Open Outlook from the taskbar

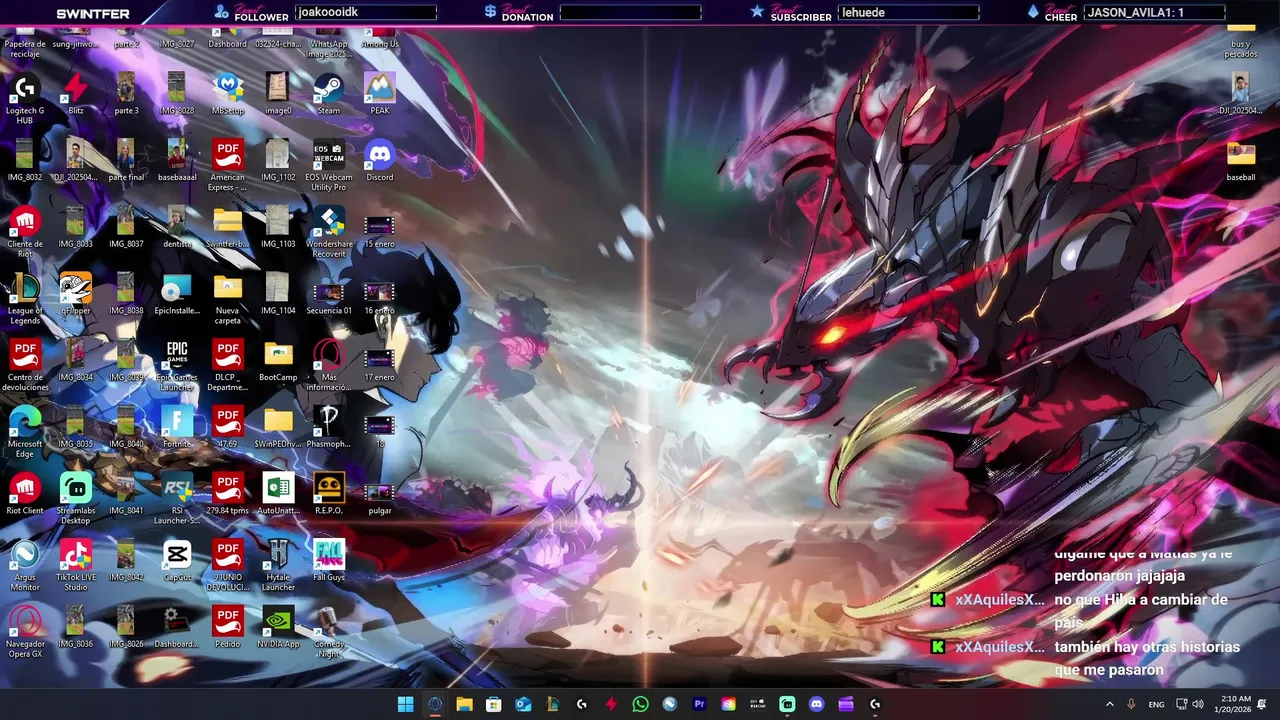[523, 704]
